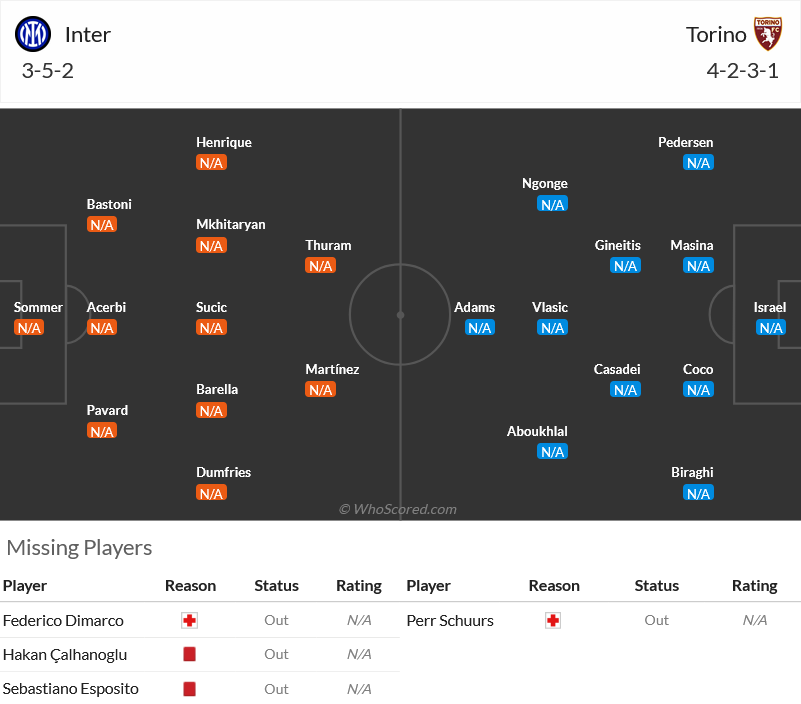Click Hakan Çalhanoglu's red card icon
The width and height of the screenshot is (801, 704).
[190, 654]
